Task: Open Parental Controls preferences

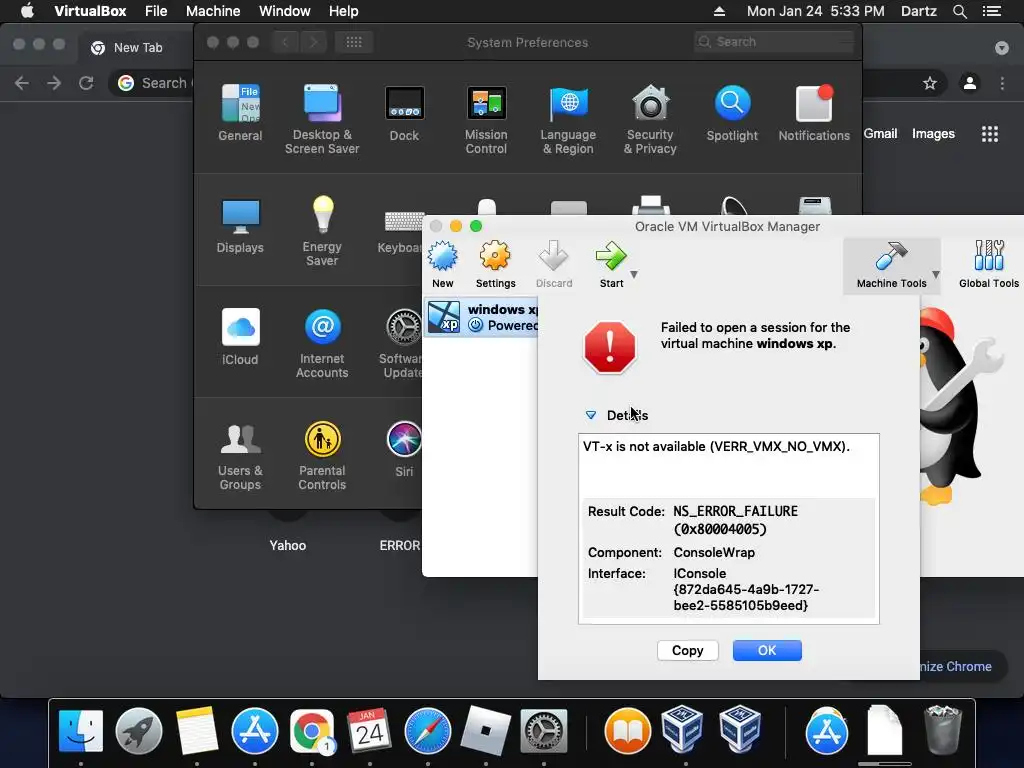Action: (x=322, y=456)
